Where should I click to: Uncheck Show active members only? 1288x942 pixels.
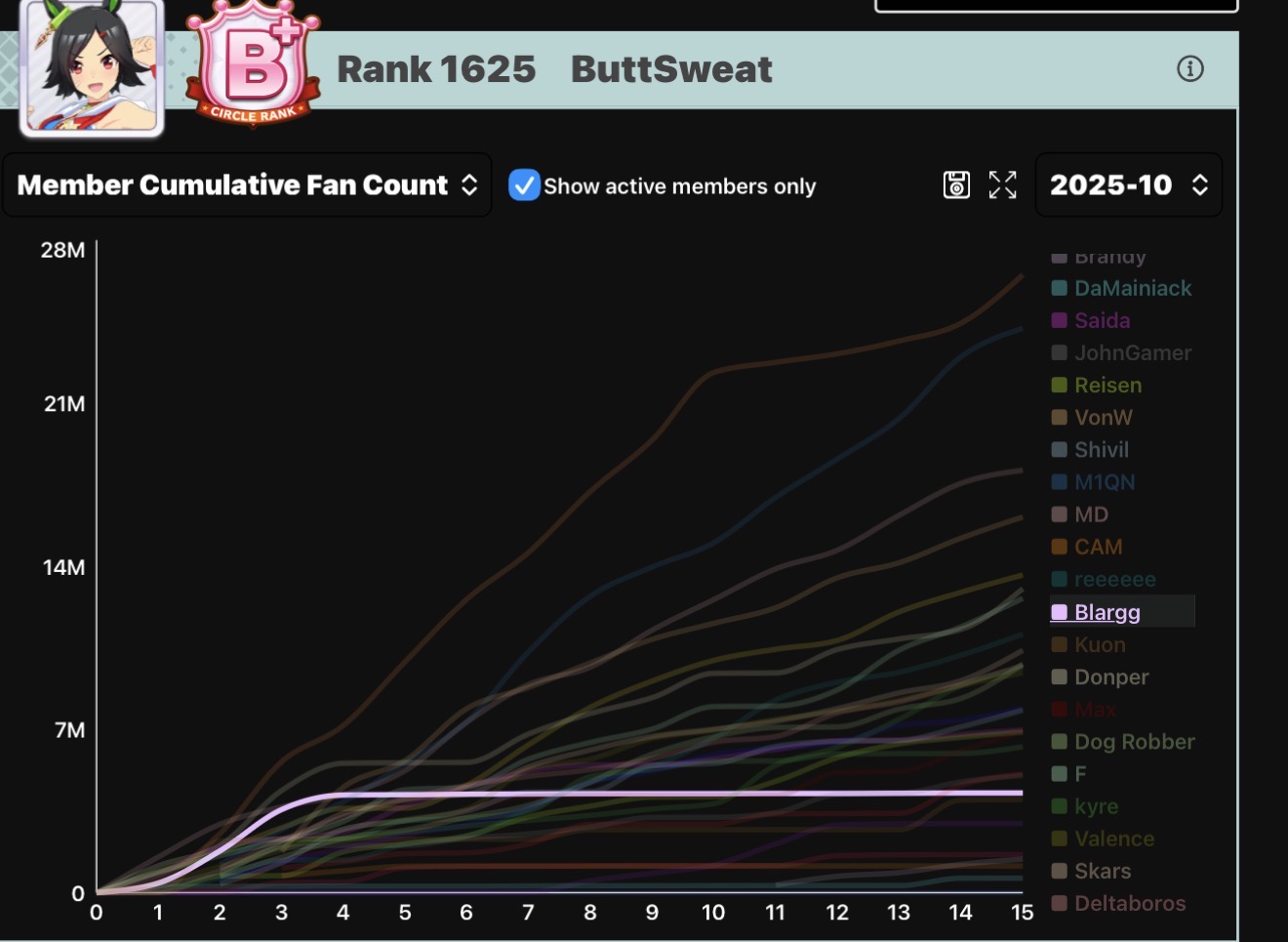[524, 184]
